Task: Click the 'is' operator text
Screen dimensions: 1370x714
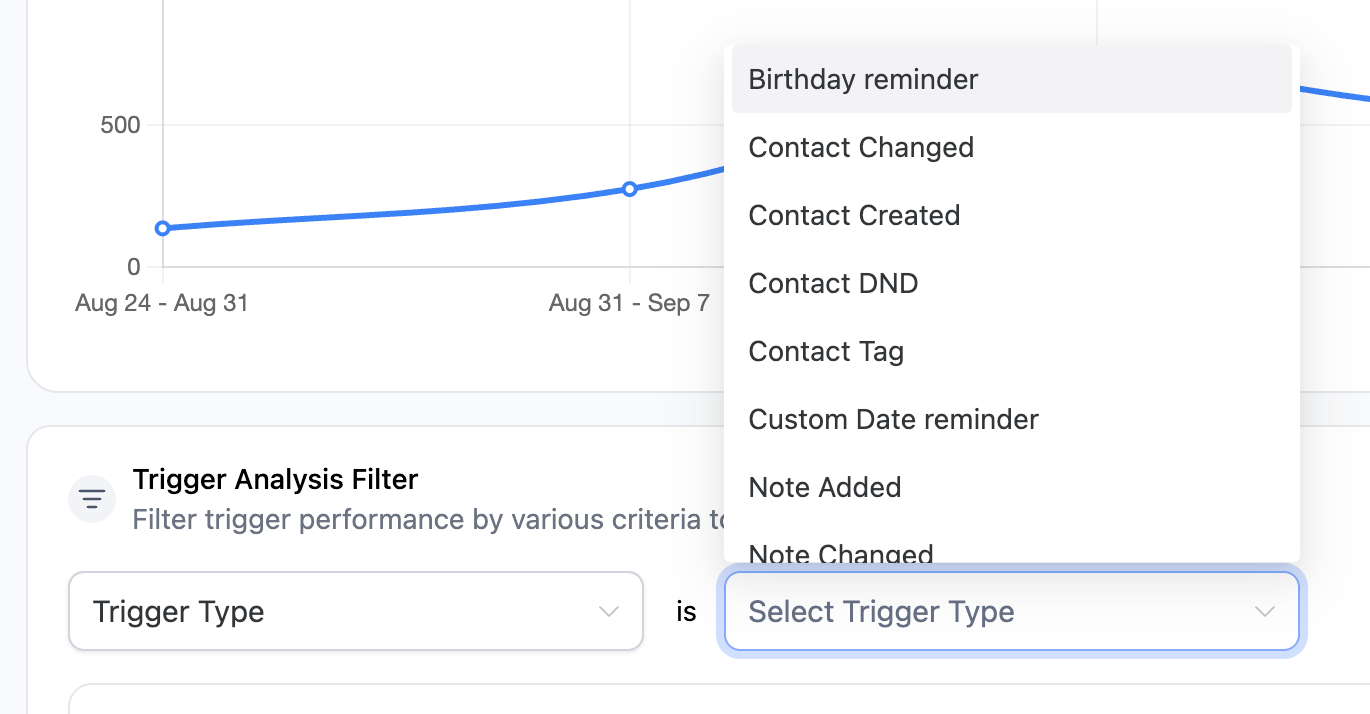Action: pos(686,612)
